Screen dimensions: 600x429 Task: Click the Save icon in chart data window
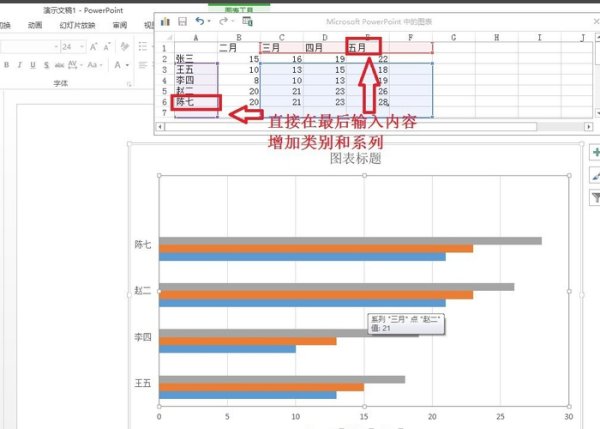coord(183,21)
